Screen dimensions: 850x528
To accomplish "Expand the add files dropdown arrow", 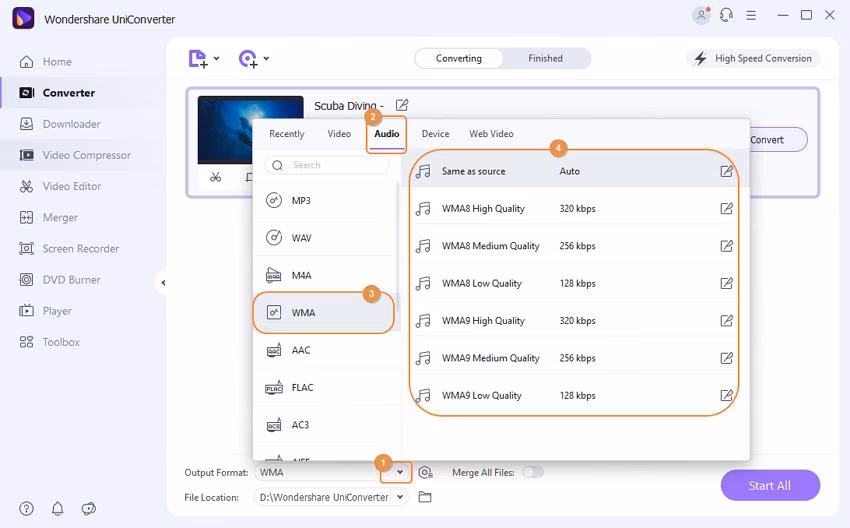I will [x=216, y=59].
